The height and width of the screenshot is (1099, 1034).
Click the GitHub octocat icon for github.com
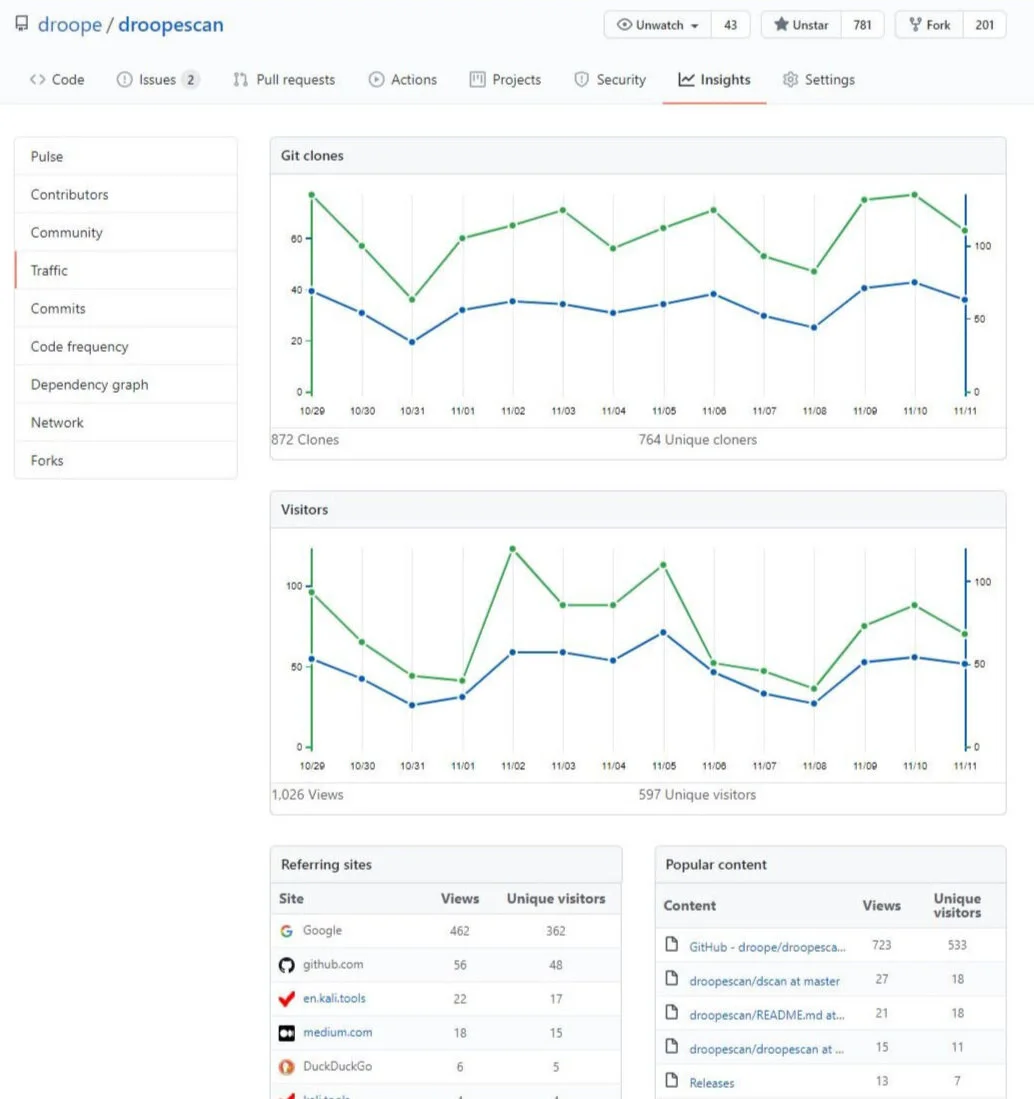point(286,965)
